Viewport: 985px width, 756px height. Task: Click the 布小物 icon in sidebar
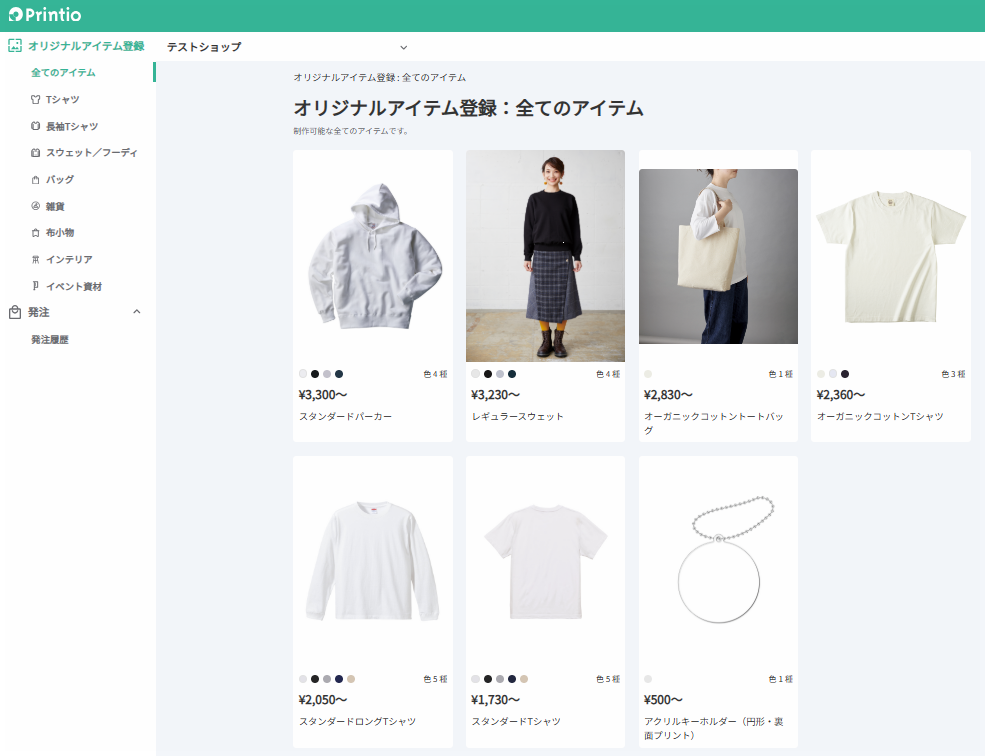[x=36, y=233]
